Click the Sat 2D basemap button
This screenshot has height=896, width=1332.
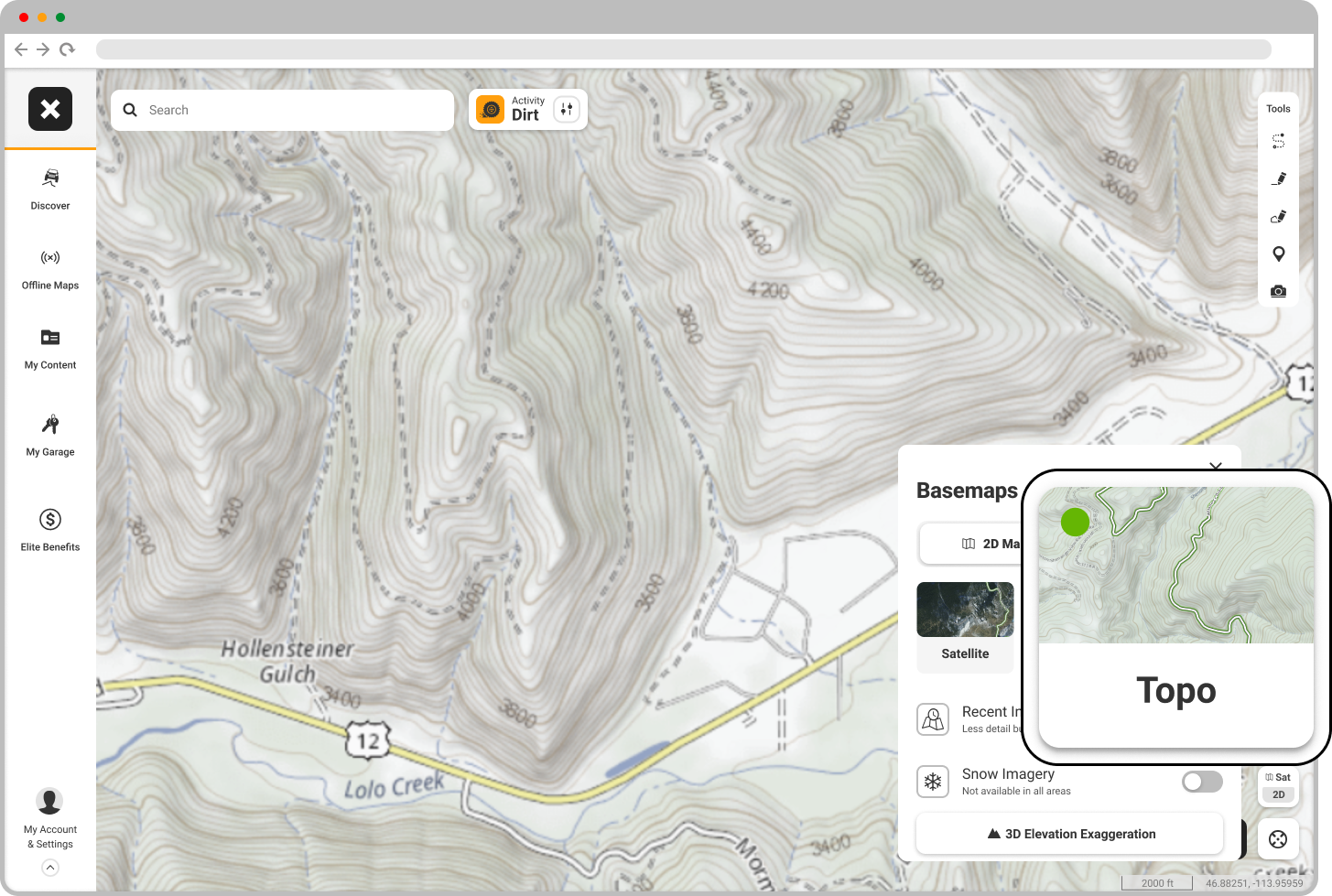pos(1278,786)
